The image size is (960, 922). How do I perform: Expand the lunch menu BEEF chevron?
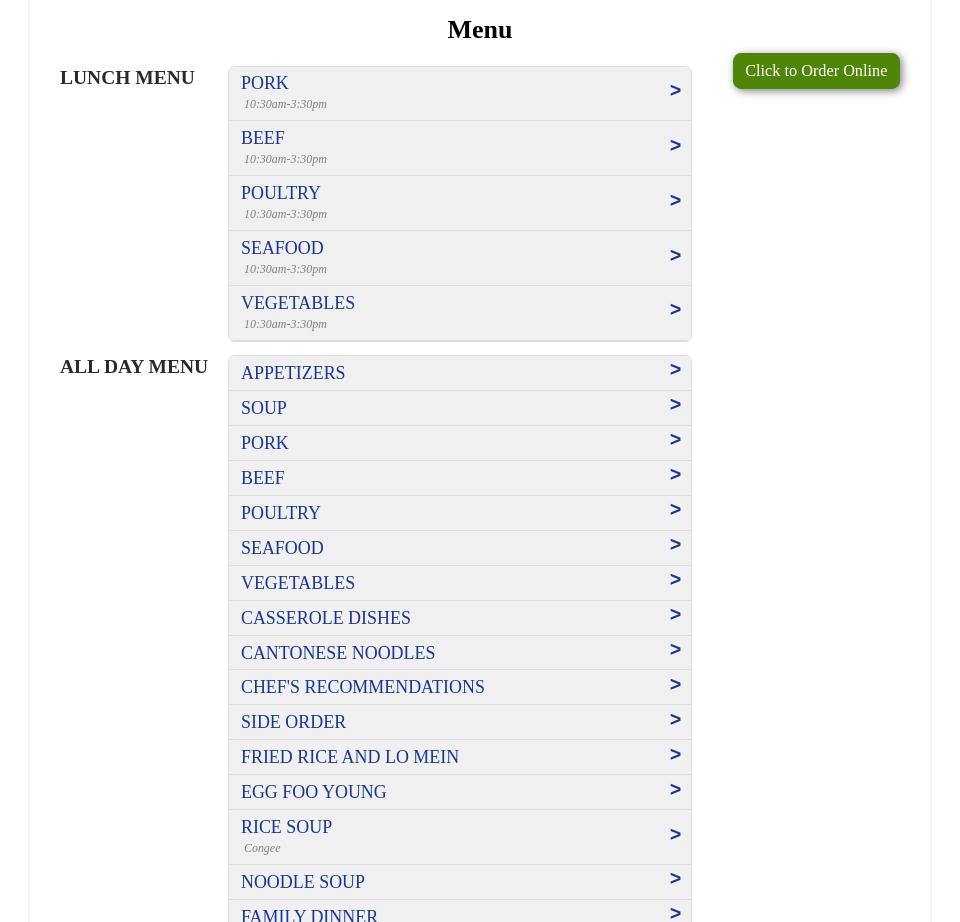click(x=675, y=146)
